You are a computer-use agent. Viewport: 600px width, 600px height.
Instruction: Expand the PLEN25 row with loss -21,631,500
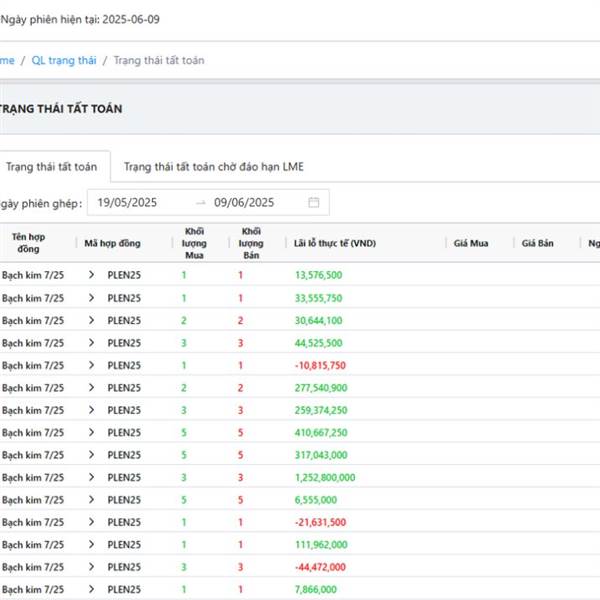click(91, 522)
